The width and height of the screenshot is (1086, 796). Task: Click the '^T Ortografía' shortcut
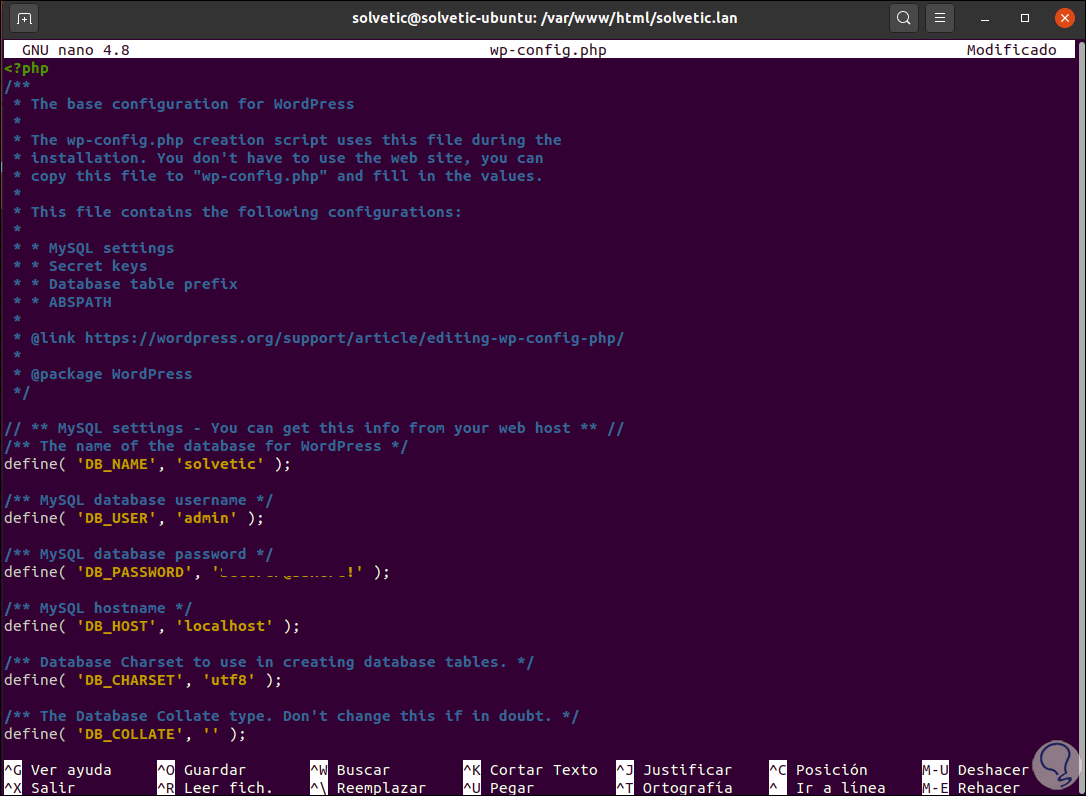coord(674,788)
